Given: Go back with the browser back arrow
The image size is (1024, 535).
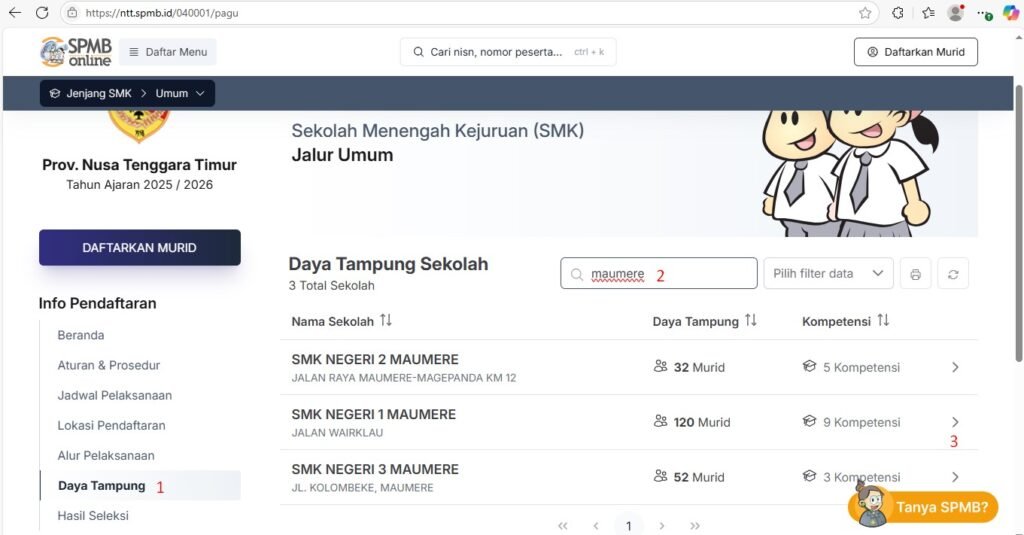Looking at the screenshot, I should pyautogui.click(x=14, y=12).
